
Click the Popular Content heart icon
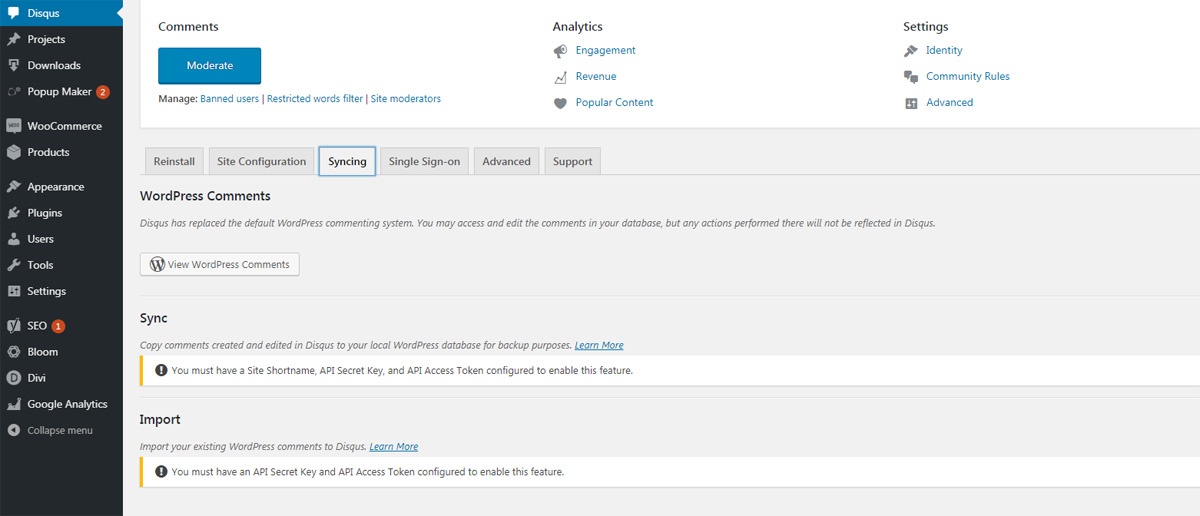click(x=561, y=103)
